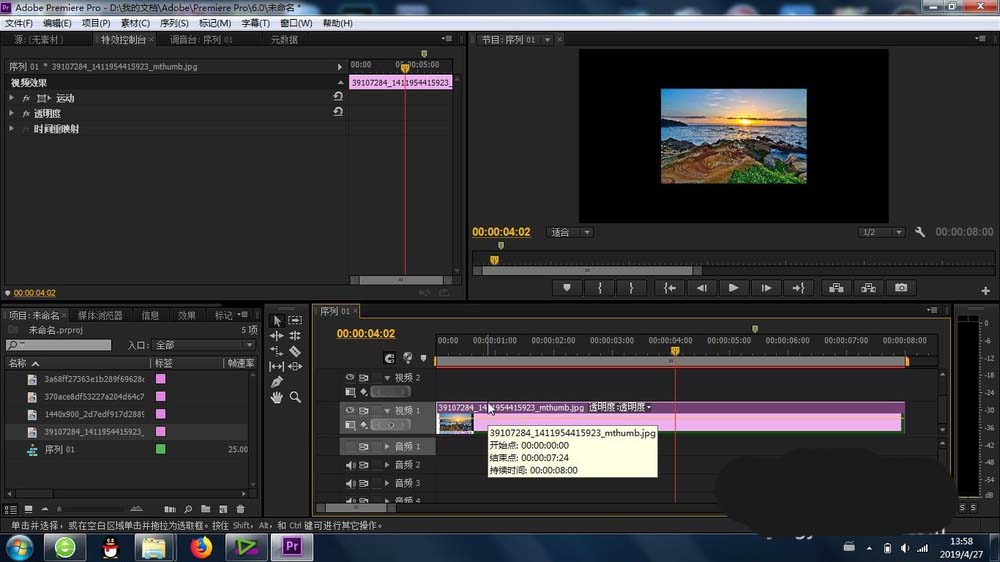The height and width of the screenshot is (562, 1000).
Task: Open the 字幕(T) menu
Action: (256, 23)
